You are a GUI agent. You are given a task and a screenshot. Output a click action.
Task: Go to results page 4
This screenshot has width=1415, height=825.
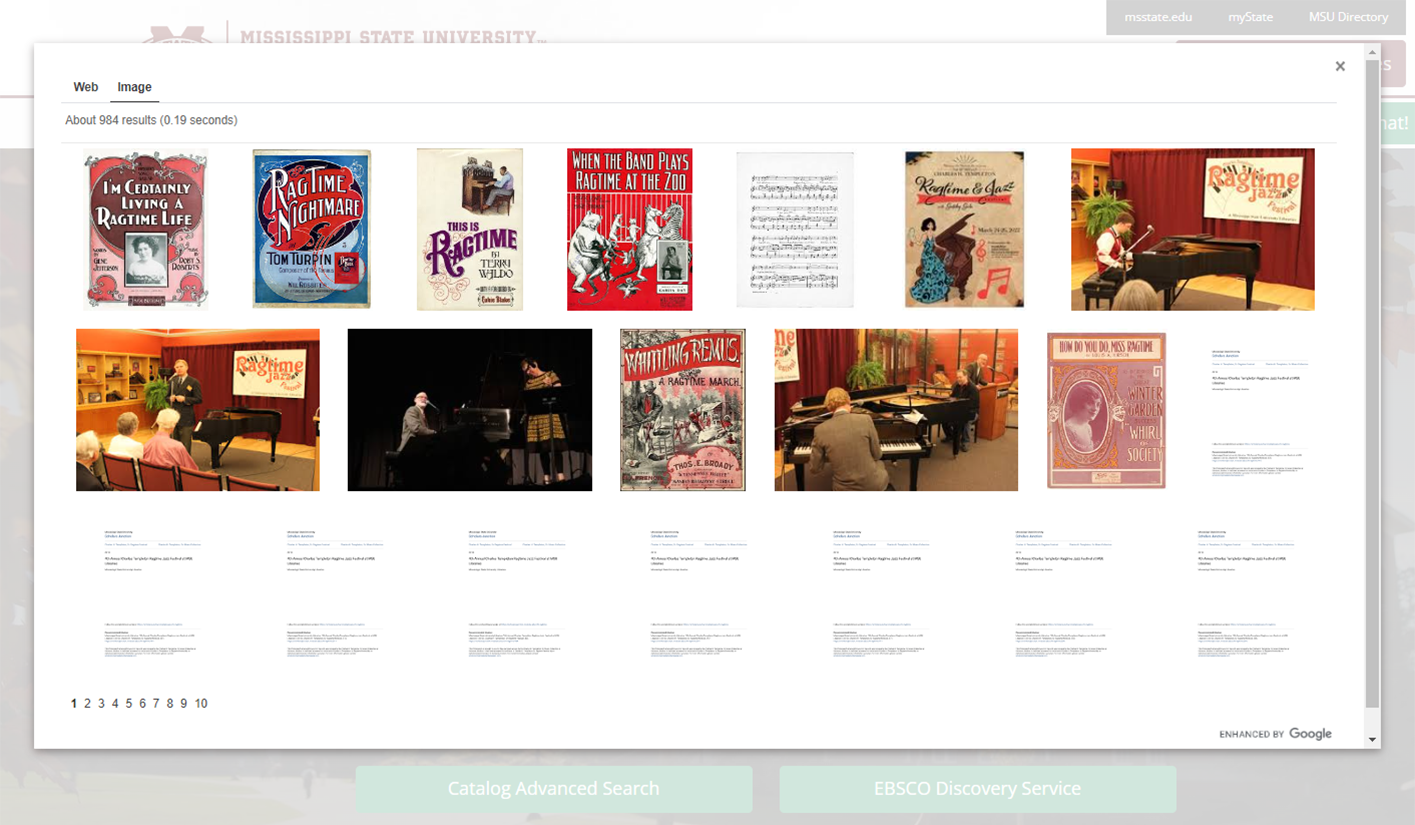tap(115, 704)
